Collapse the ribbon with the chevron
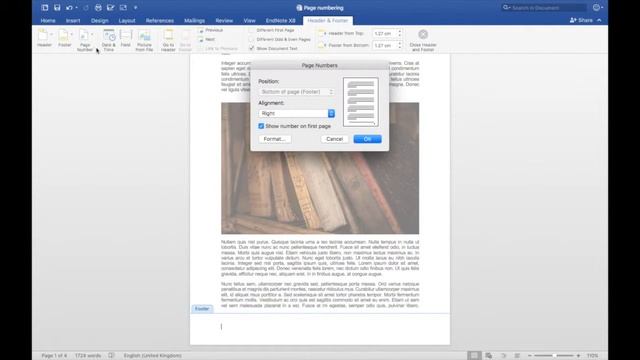The height and width of the screenshot is (360, 640). pyautogui.click(x=599, y=20)
